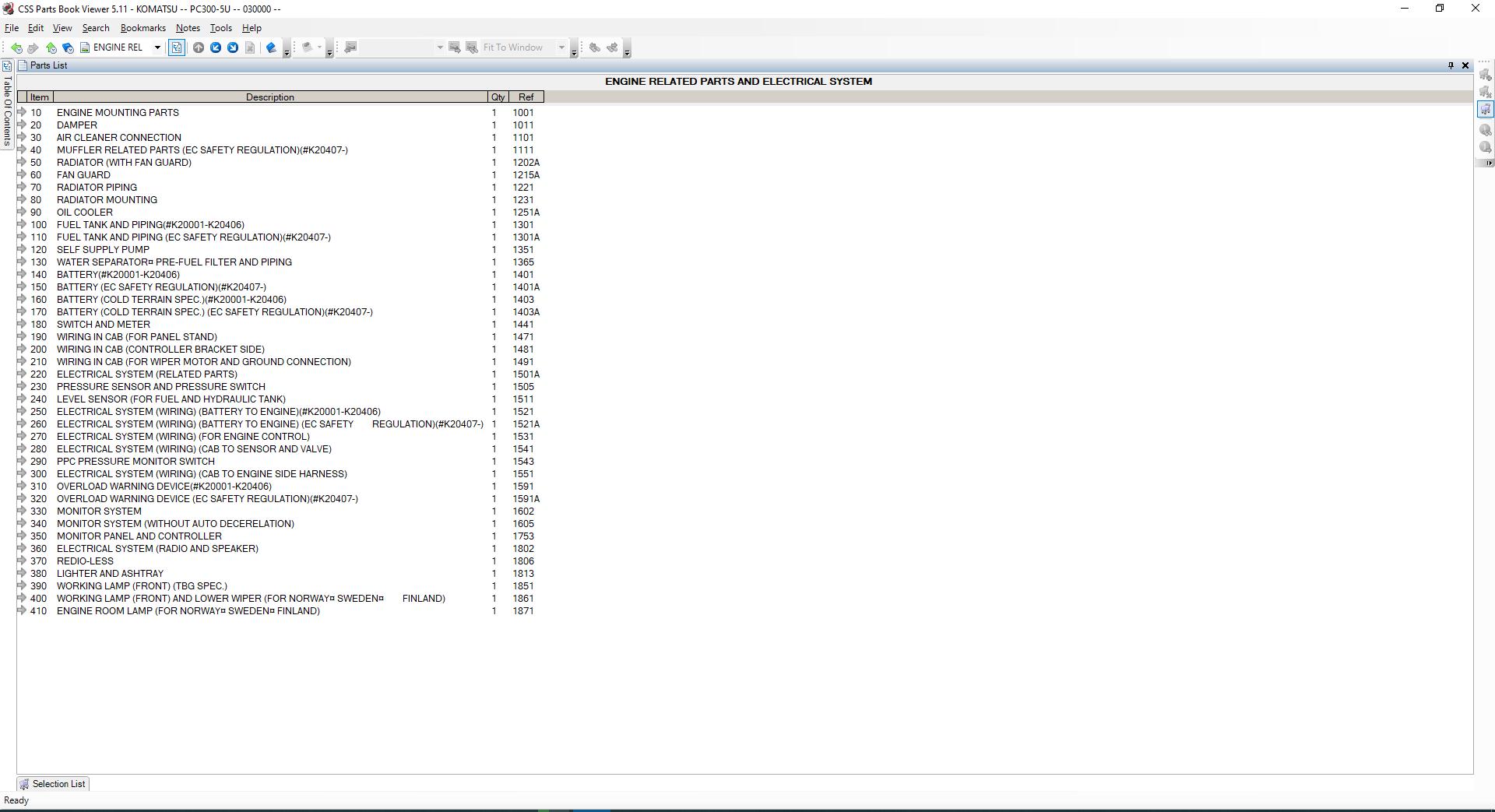The height and width of the screenshot is (812, 1495).
Task: Click the first greyed link icon in toolbar
Action: coord(595,47)
